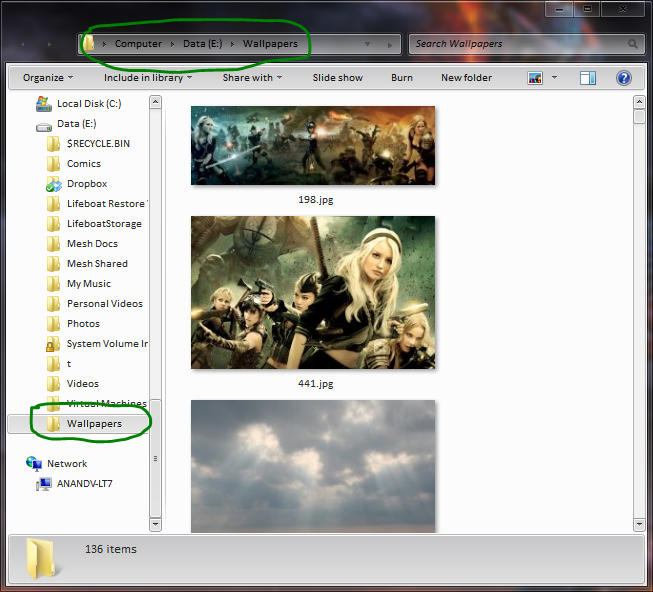Click the change view icon
653x592 pixels.
535,78
